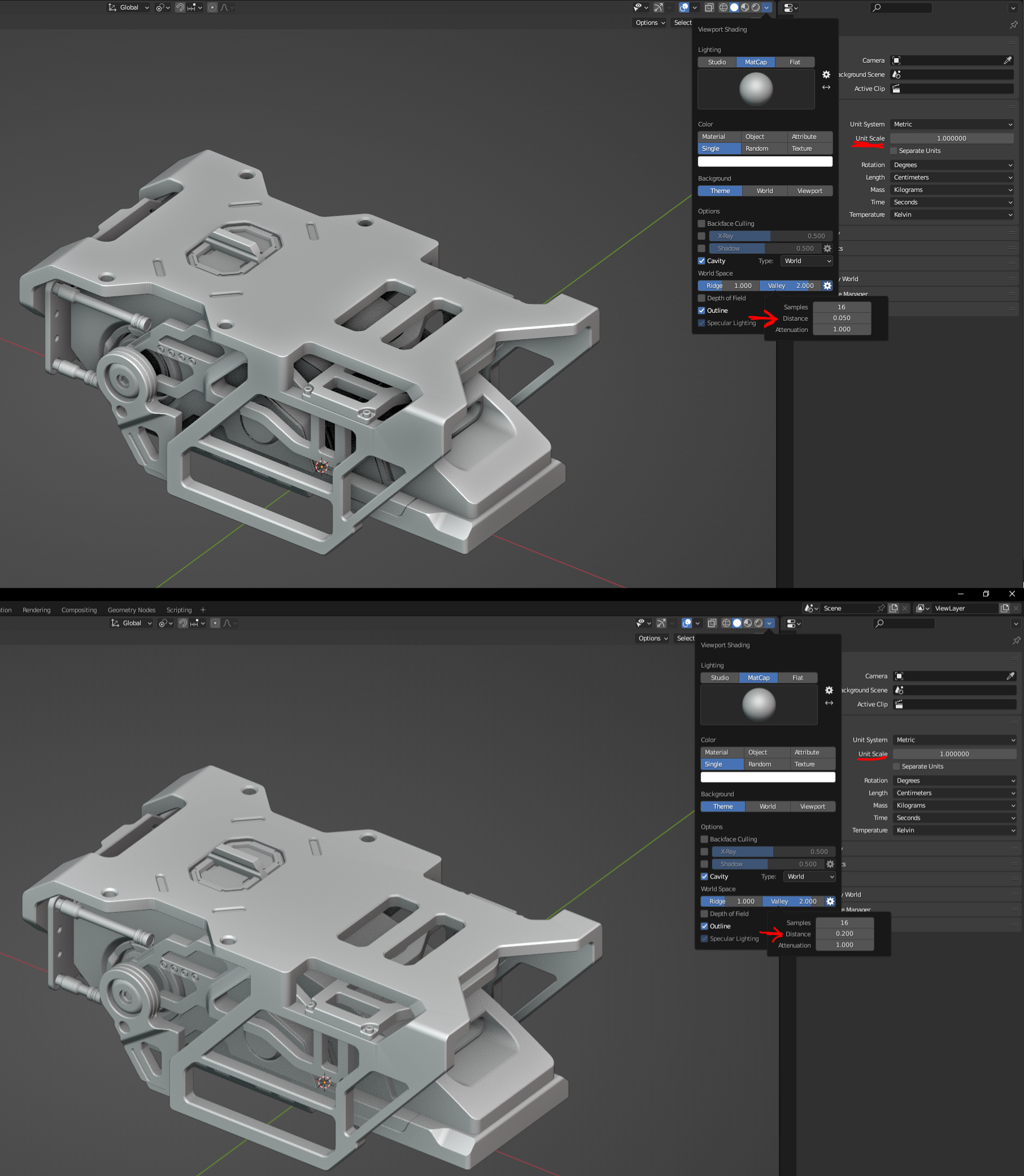Flip the MatCap with arrows icon in lower screenshot

tap(829, 703)
